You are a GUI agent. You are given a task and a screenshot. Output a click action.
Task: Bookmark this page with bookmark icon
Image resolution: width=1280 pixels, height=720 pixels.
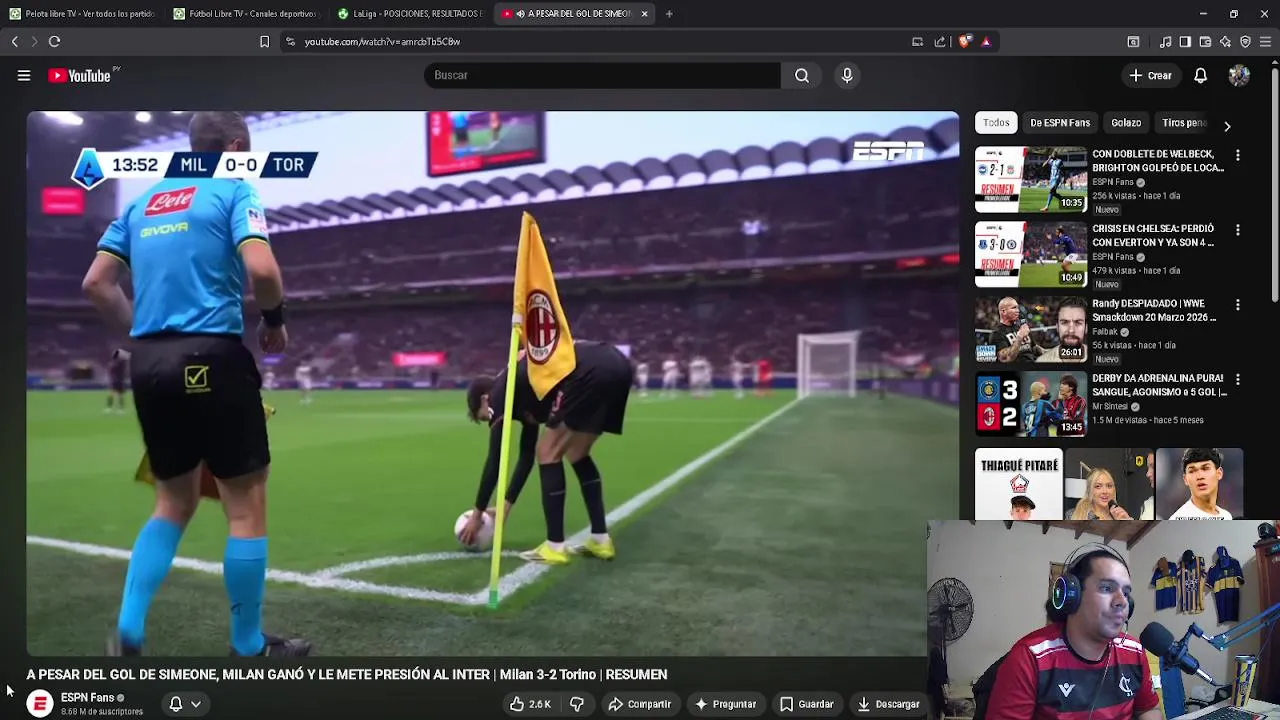tap(264, 41)
